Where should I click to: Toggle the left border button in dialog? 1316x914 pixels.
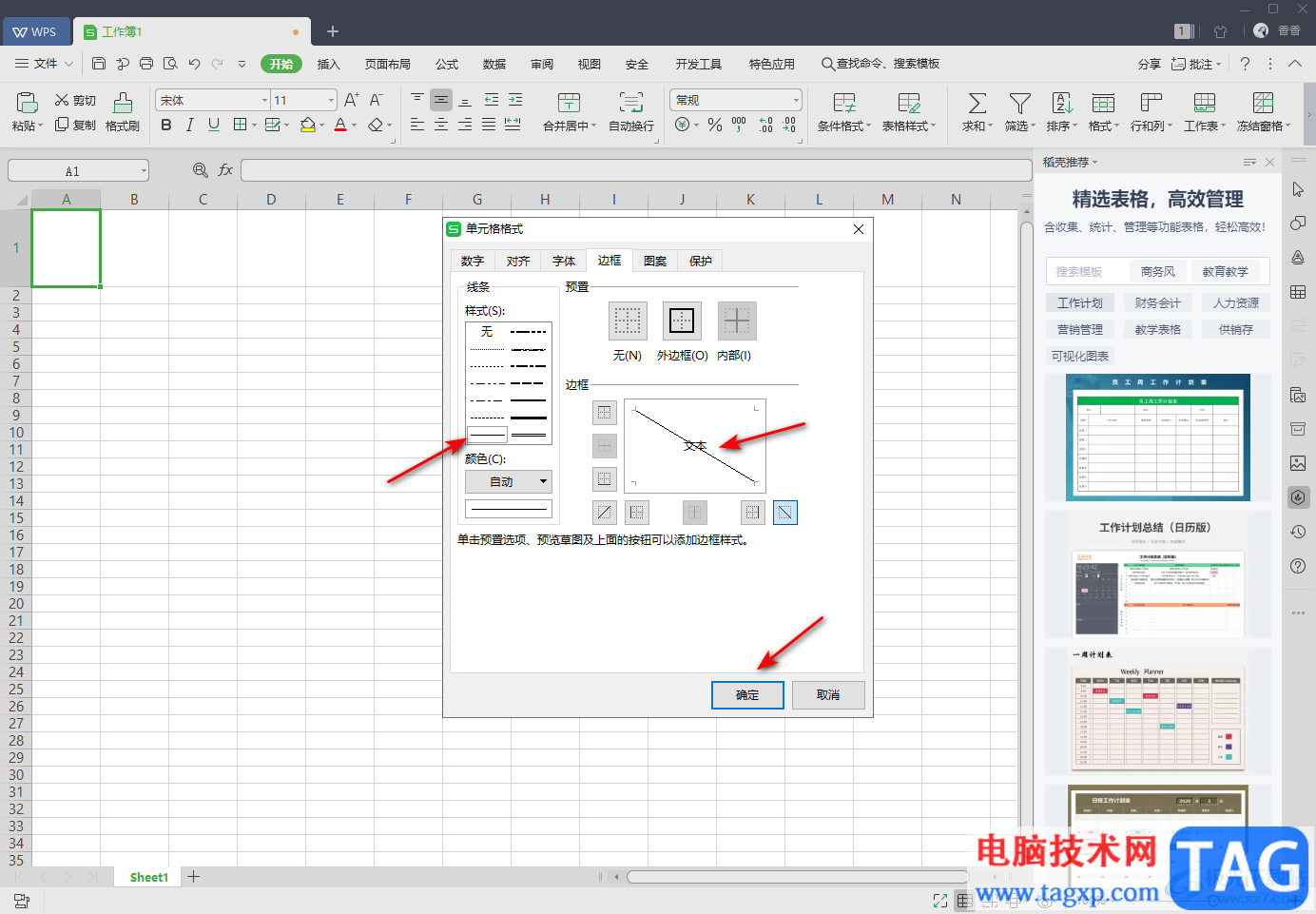pyautogui.click(x=637, y=513)
